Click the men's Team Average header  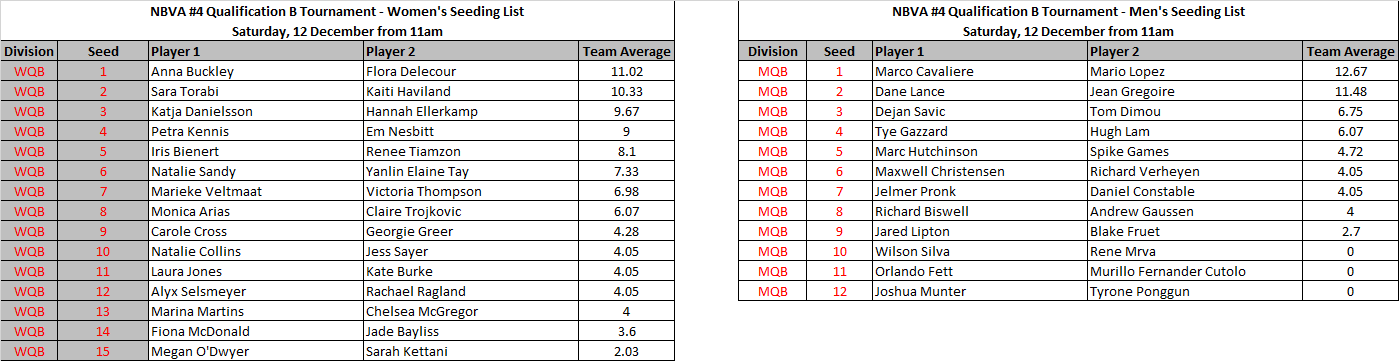coord(1351,52)
